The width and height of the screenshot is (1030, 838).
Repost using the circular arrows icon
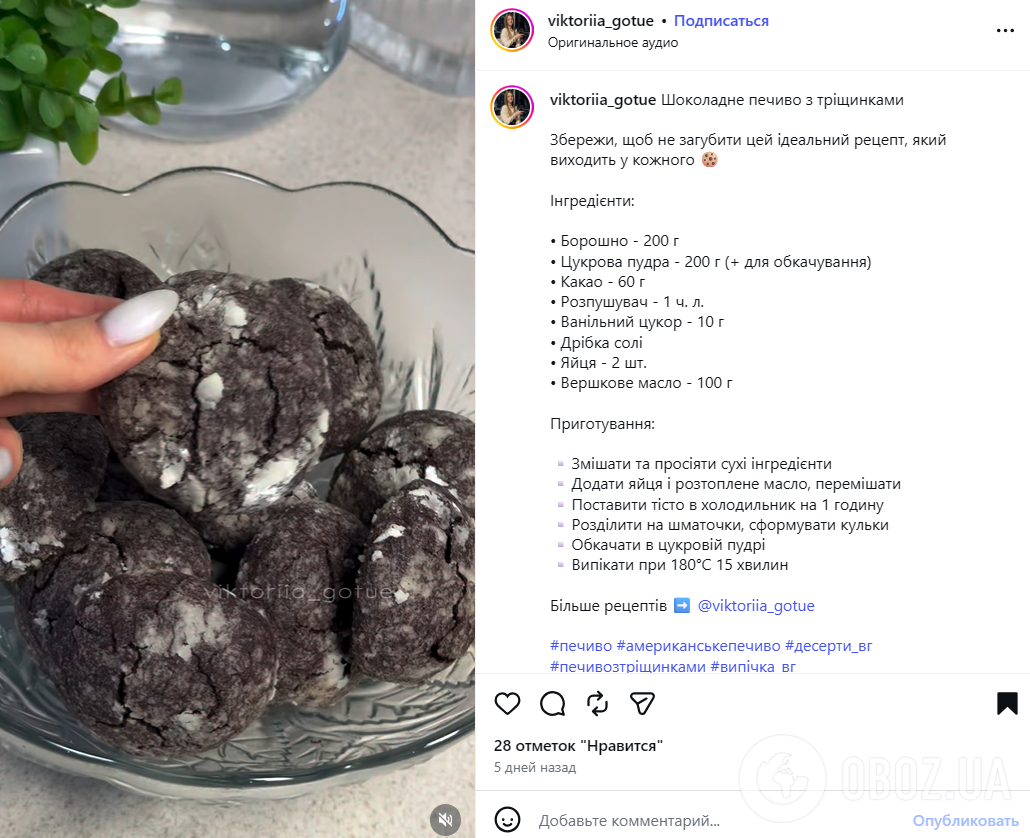597,703
